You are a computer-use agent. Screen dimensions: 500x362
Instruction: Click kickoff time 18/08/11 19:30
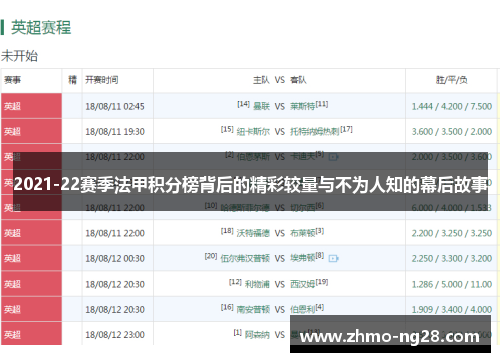(115, 132)
